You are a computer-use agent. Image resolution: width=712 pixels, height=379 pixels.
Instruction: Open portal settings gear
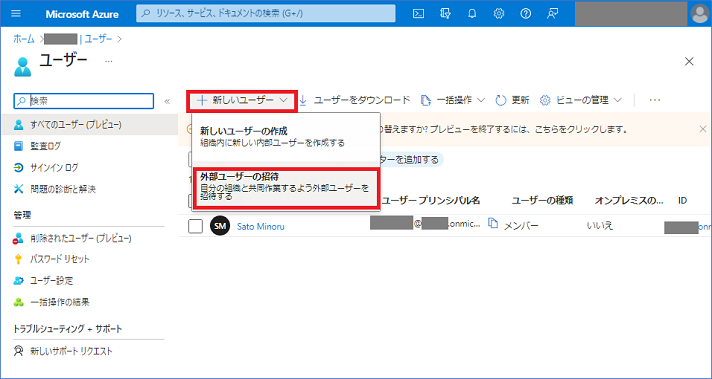[x=499, y=14]
